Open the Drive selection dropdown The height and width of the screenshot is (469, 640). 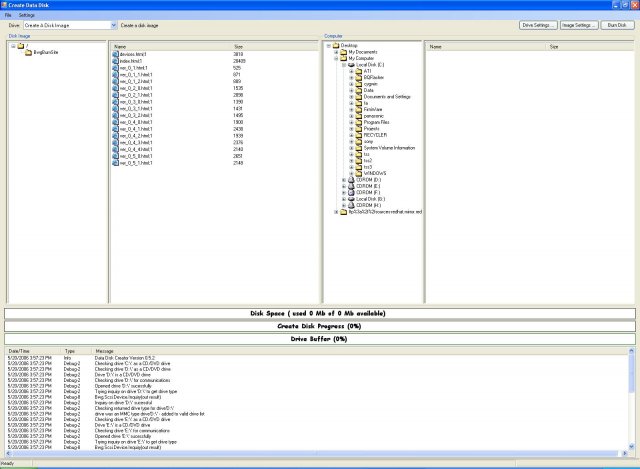click(113, 24)
